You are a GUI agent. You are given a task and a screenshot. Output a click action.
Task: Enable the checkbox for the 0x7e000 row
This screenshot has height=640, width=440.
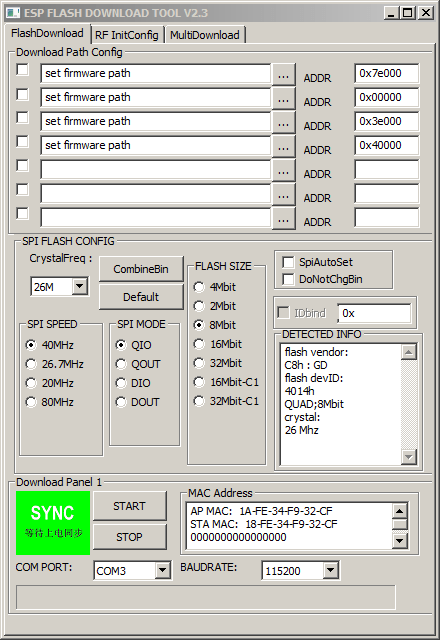(22, 69)
